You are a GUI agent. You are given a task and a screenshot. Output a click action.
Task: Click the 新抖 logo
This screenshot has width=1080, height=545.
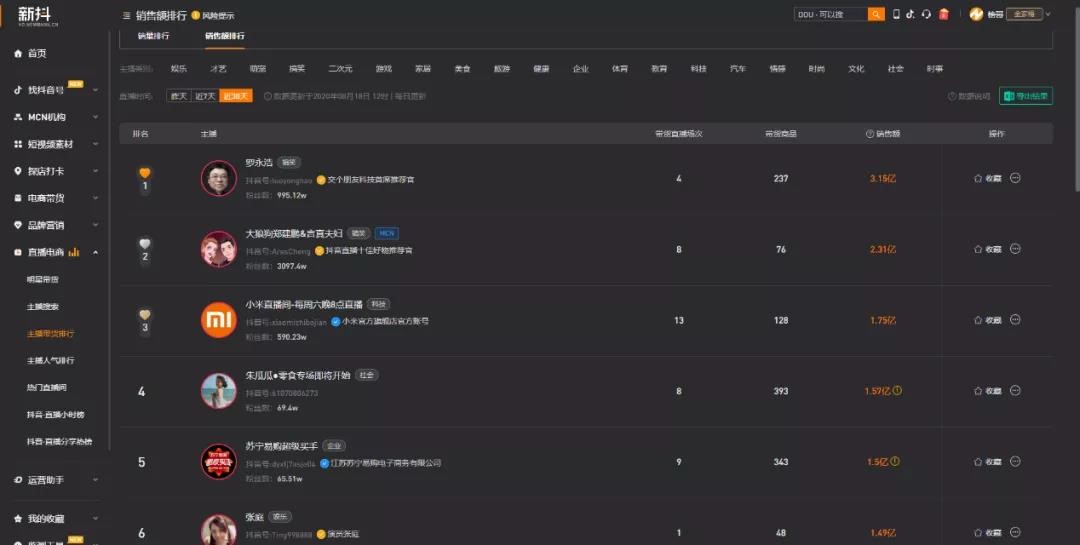pos(37,15)
